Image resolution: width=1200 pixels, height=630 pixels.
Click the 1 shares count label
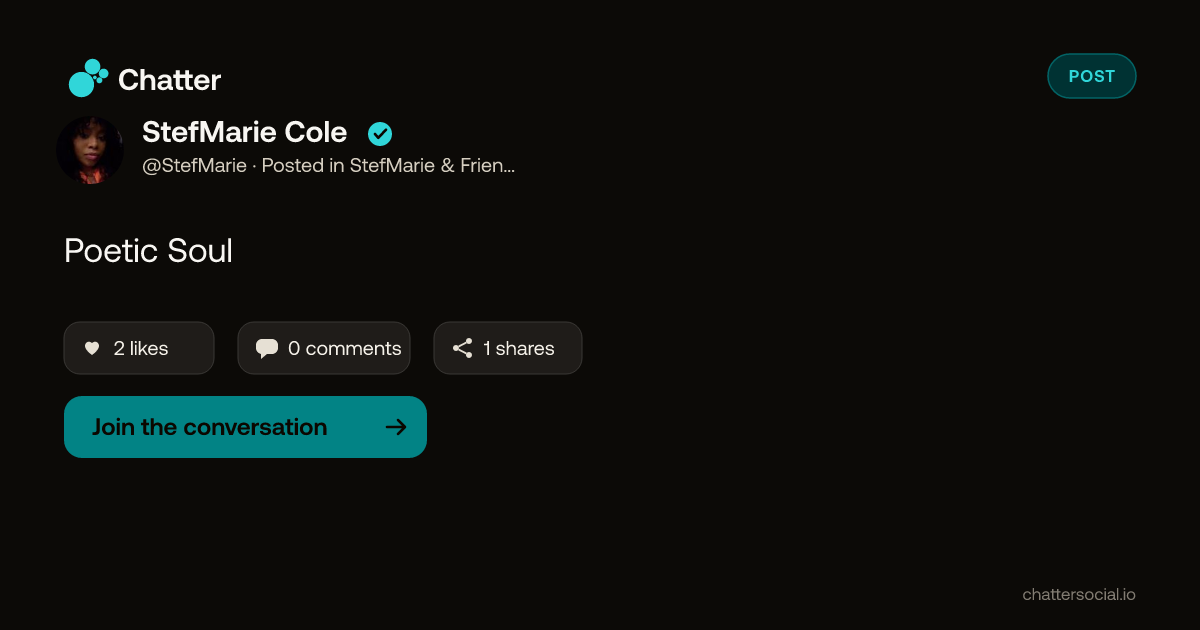click(x=519, y=348)
